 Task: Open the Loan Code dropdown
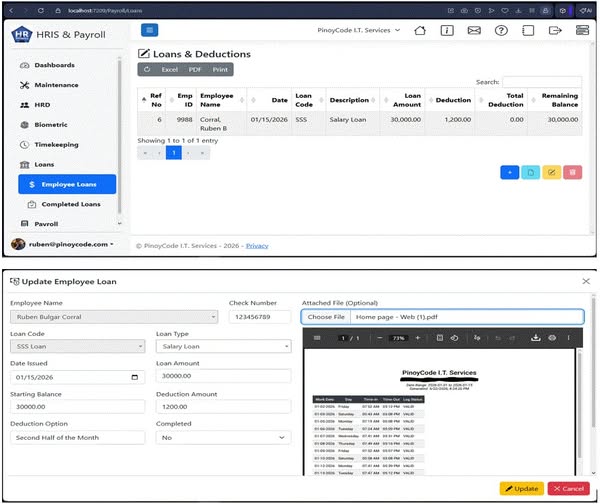click(x=78, y=346)
